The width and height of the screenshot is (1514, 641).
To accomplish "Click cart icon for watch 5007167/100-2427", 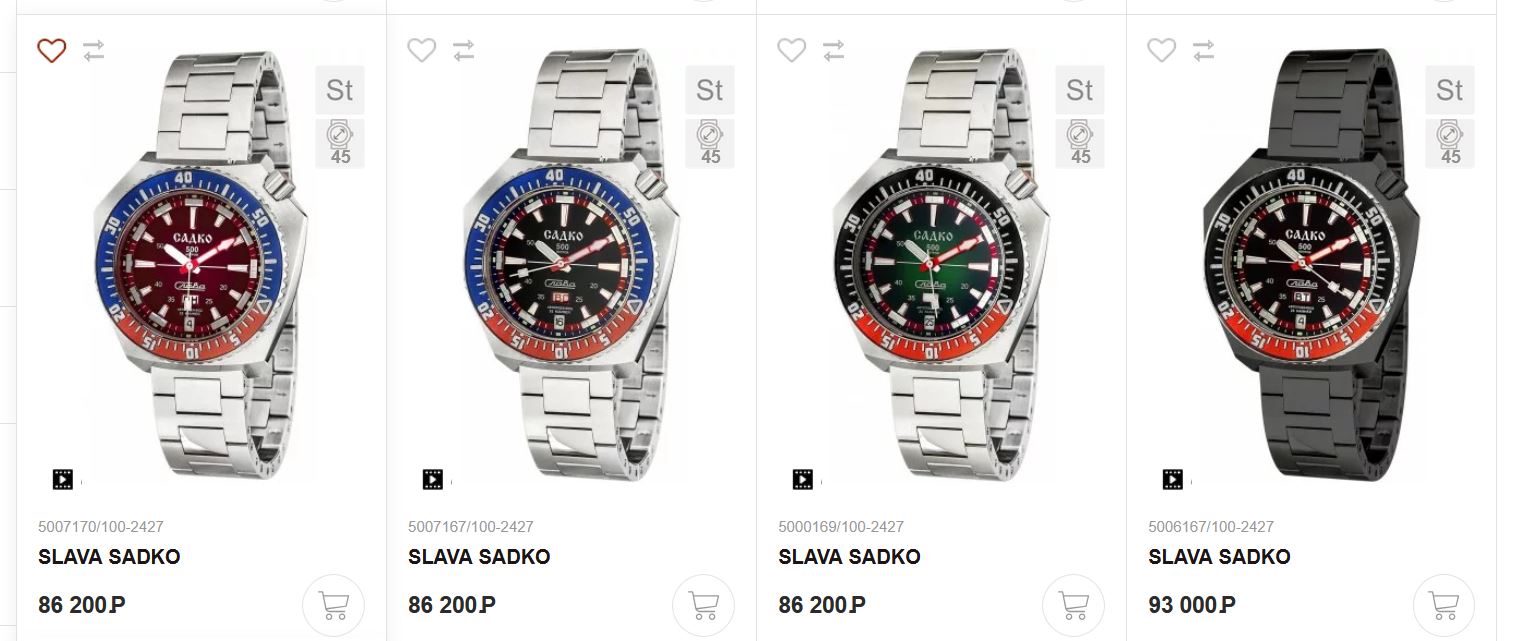I will pyautogui.click(x=703, y=605).
